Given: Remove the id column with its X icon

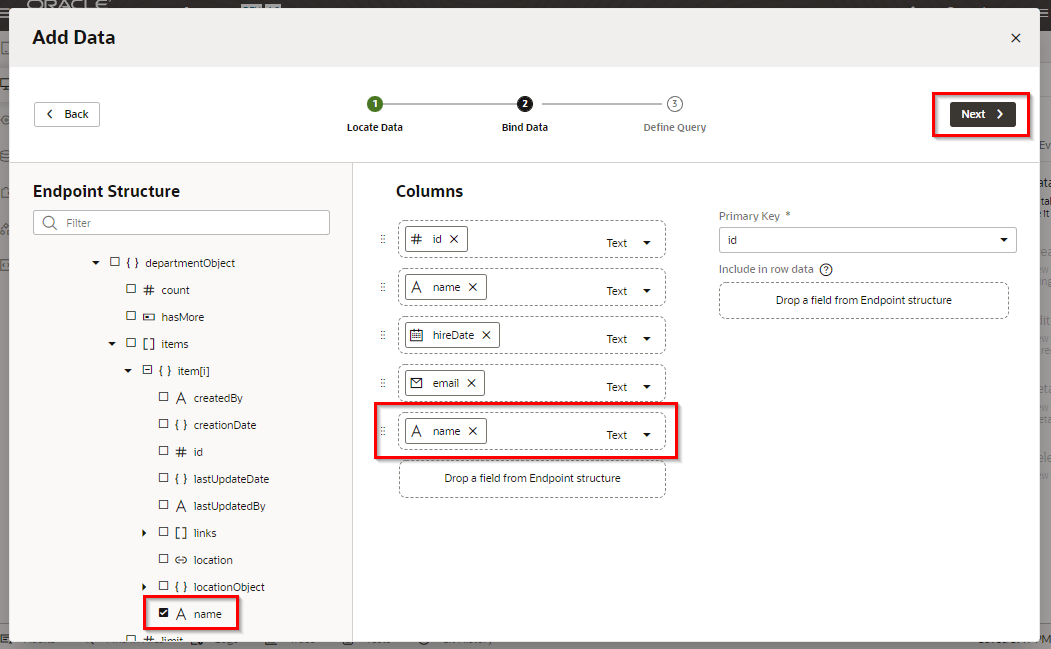Looking at the screenshot, I should 454,239.
